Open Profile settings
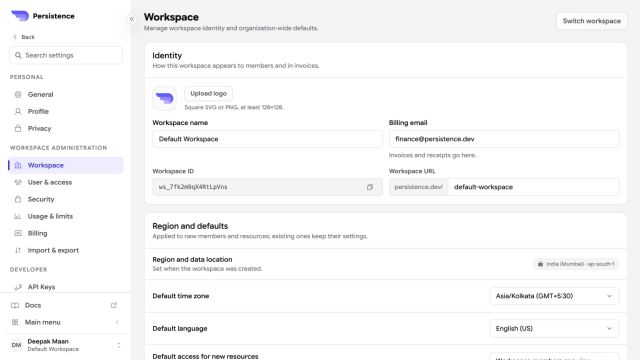This screenshot has width=640, height=360. coord(66,111)
